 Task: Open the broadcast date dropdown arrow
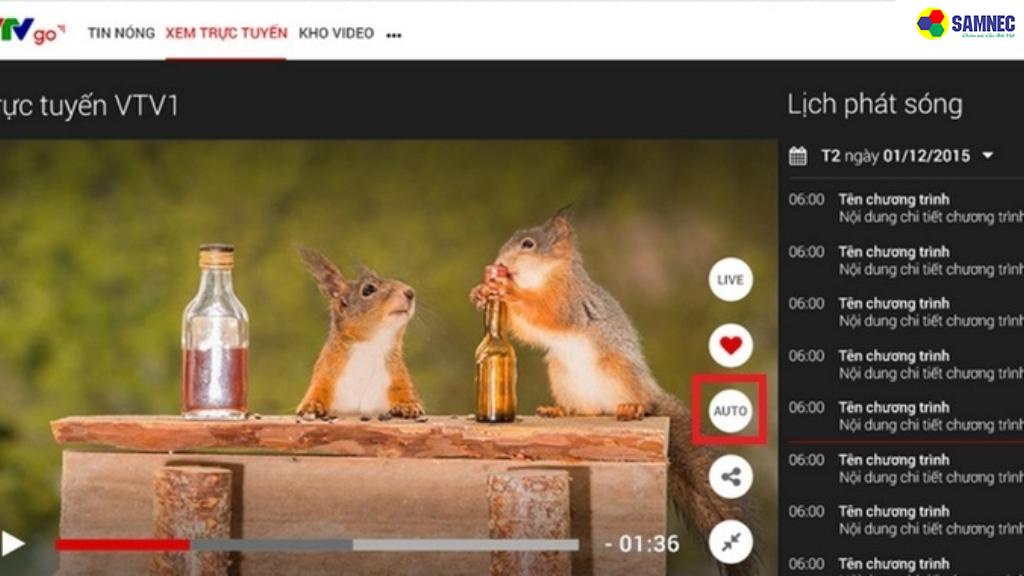[986, 156]
